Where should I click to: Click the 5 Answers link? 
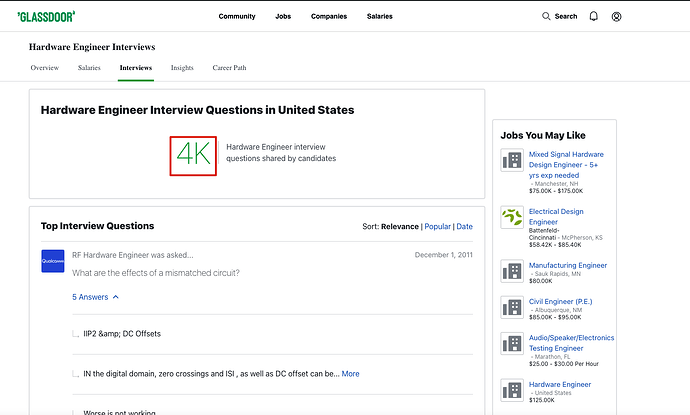(90, 297)
